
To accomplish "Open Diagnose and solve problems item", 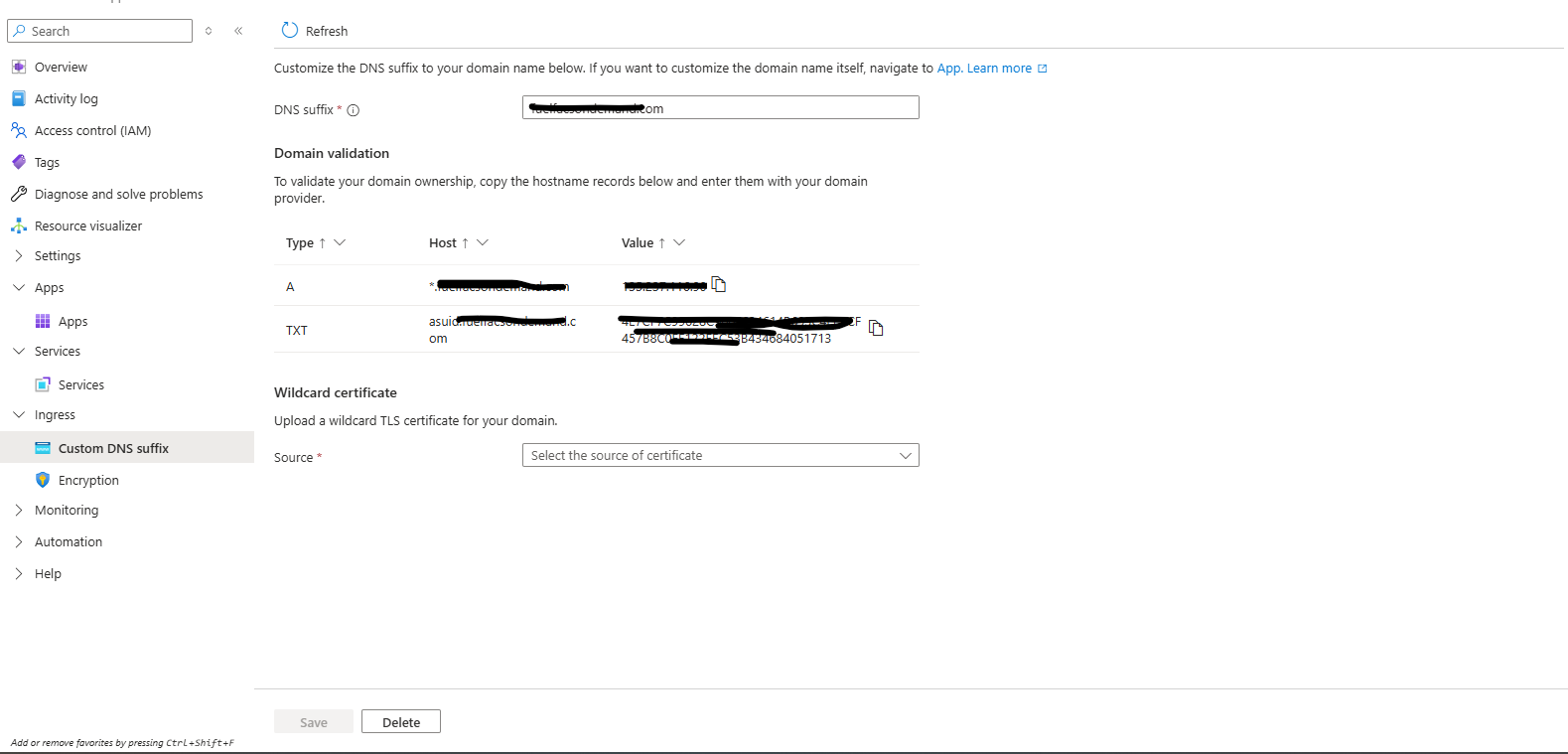I will 118,194.
